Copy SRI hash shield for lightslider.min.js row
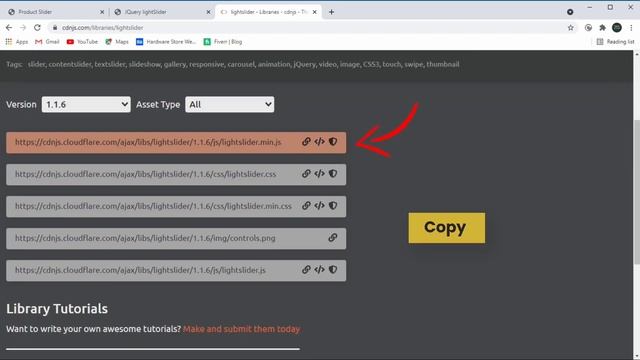Image resolution: width=640 pixels, height=360 pixels. click(333, 142)
